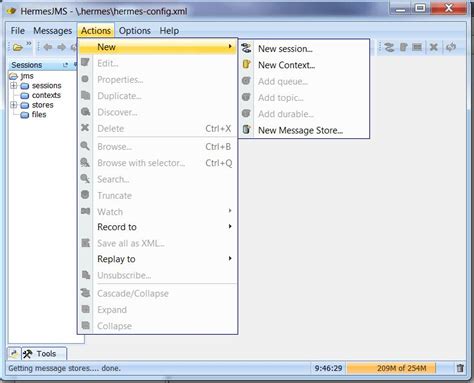Click the Delete entry in Actions menu

157,129
